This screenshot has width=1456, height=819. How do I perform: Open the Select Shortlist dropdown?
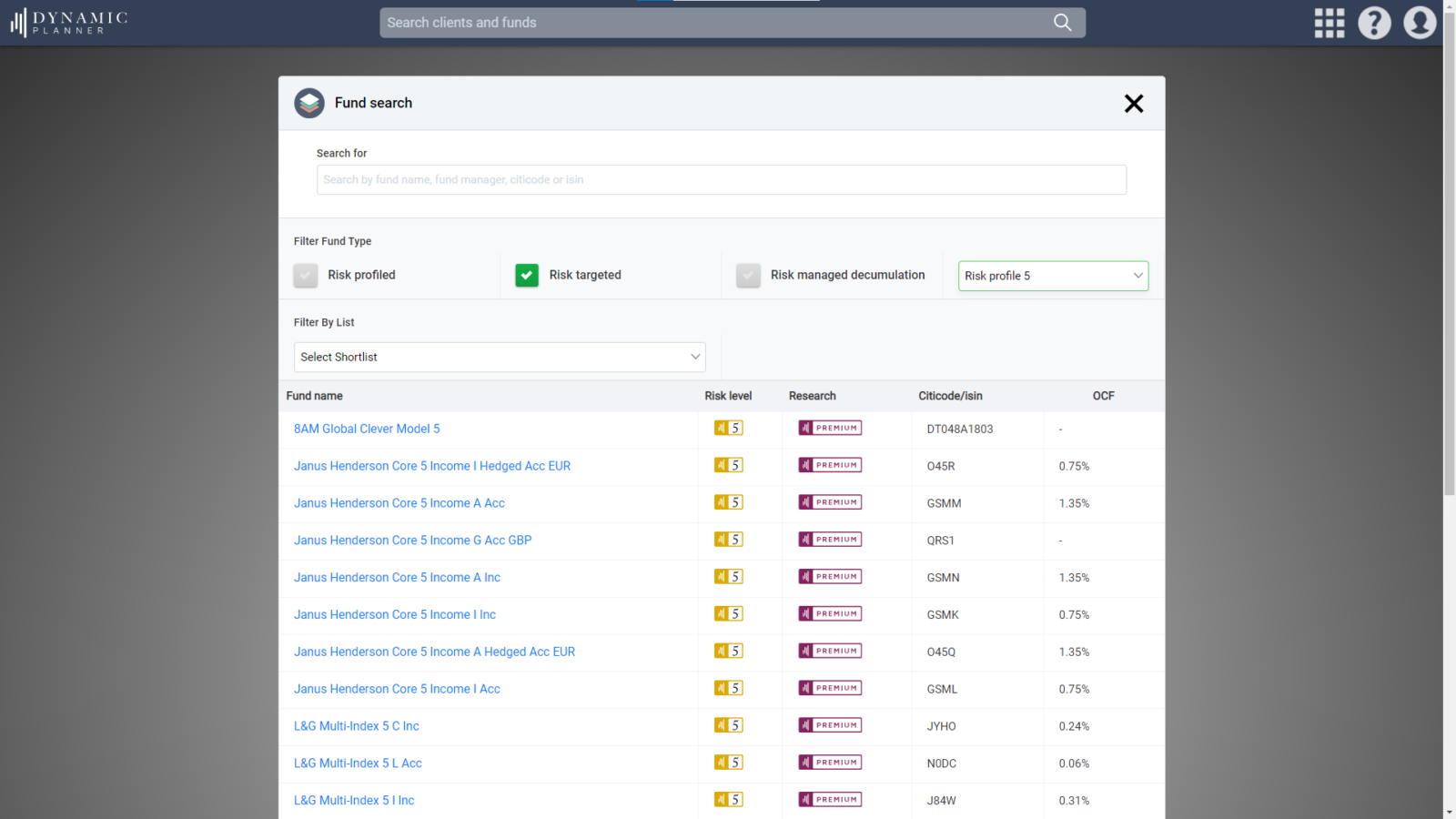tap(500, 357)
